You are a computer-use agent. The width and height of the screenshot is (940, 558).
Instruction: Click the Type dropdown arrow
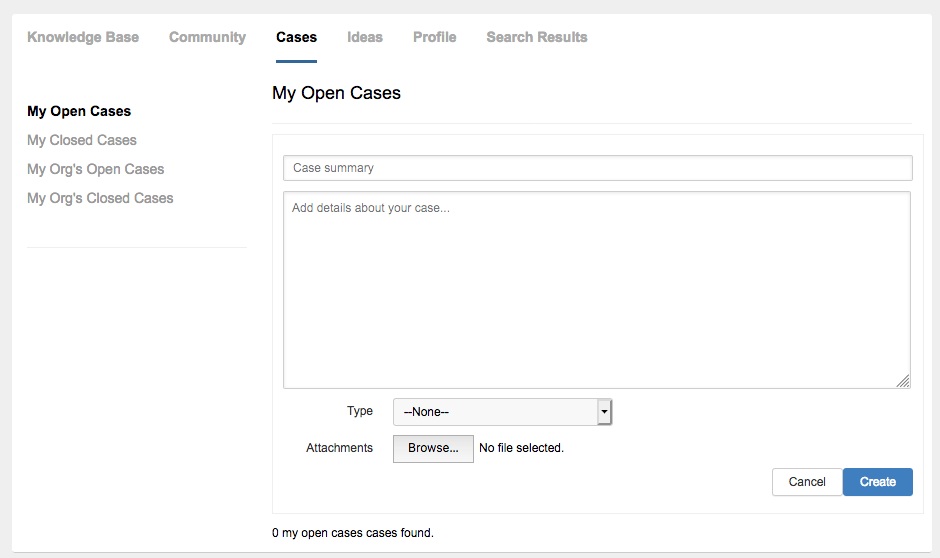click(604, 412)
